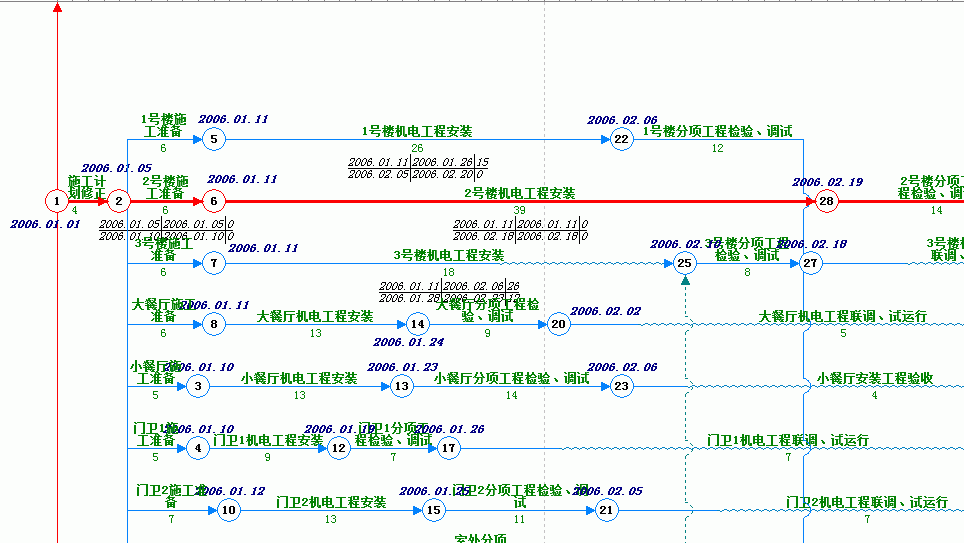Screen dimensions: 964x543
Task: Click start date 2006.01.01
Action: pyautogui.click(x=45, y=224)
